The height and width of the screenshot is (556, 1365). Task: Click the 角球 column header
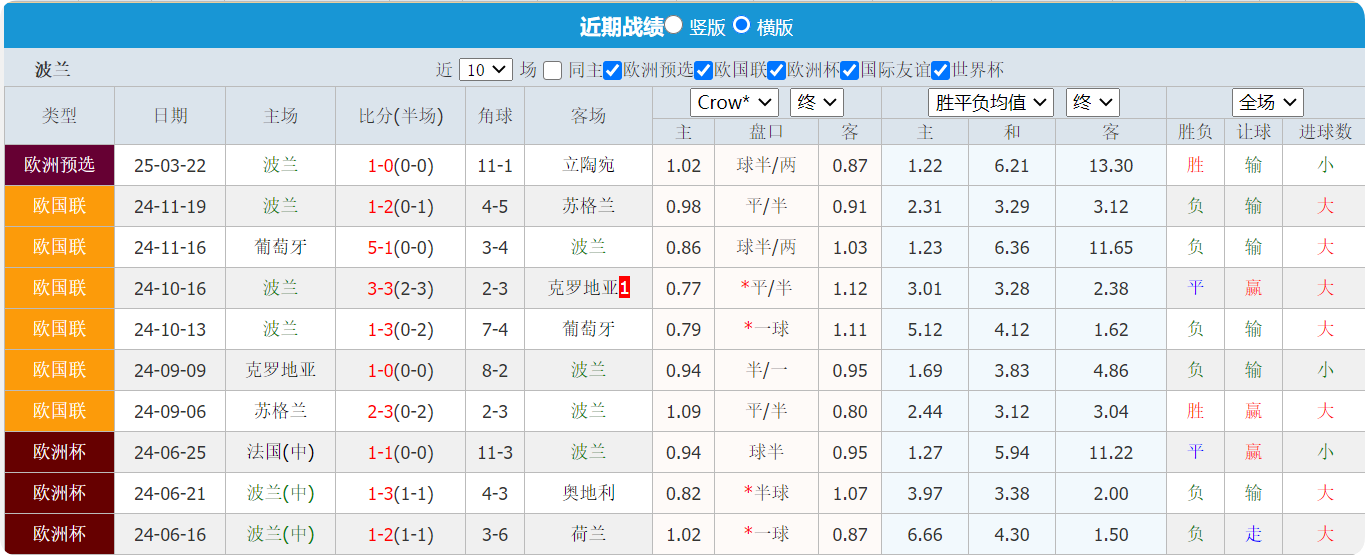[495, 116]
